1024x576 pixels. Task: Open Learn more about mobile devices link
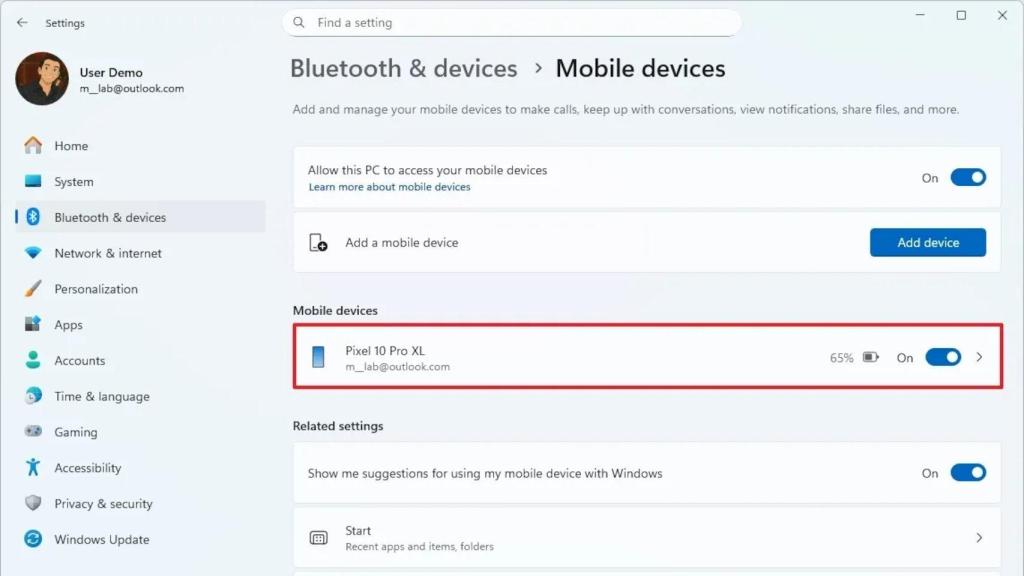(x=389, y=187)
